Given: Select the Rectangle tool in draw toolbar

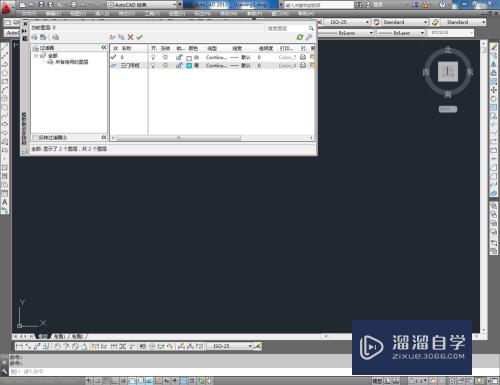Looking at the screenshot, I should click(5, 81).
